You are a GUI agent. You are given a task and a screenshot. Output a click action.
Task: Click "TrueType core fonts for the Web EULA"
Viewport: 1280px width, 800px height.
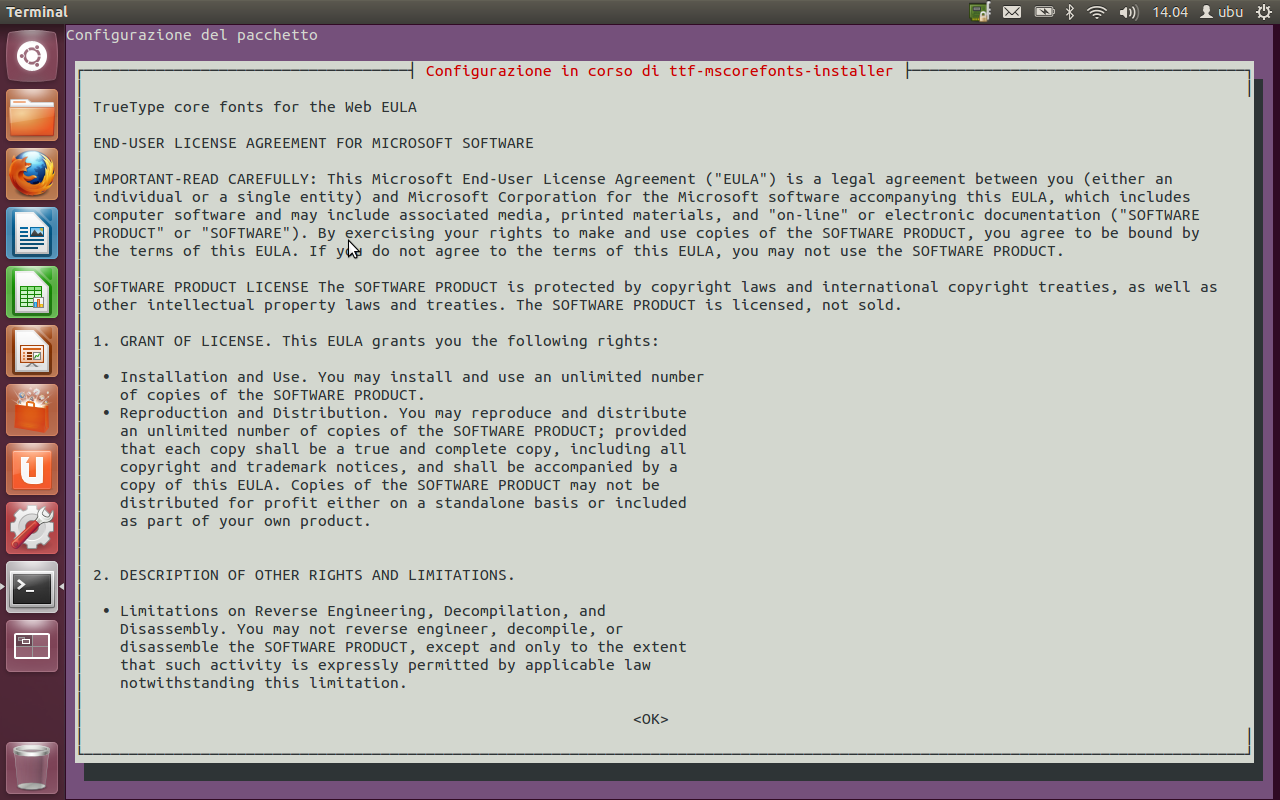[255, 107]
